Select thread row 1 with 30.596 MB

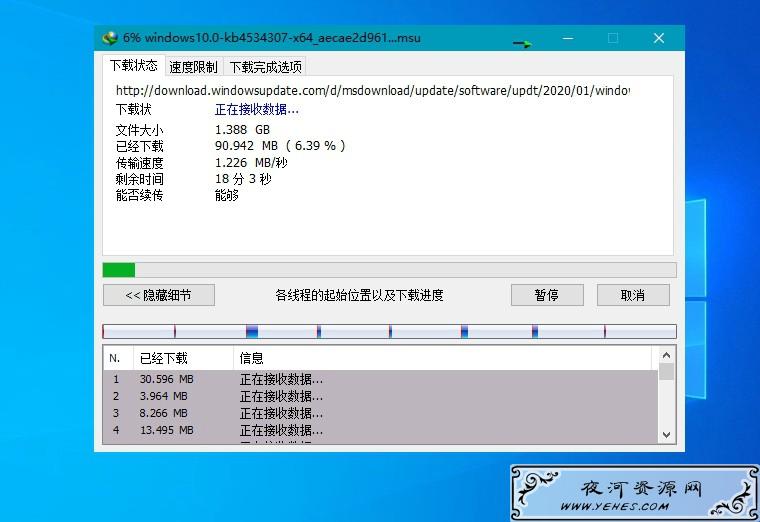380,379
